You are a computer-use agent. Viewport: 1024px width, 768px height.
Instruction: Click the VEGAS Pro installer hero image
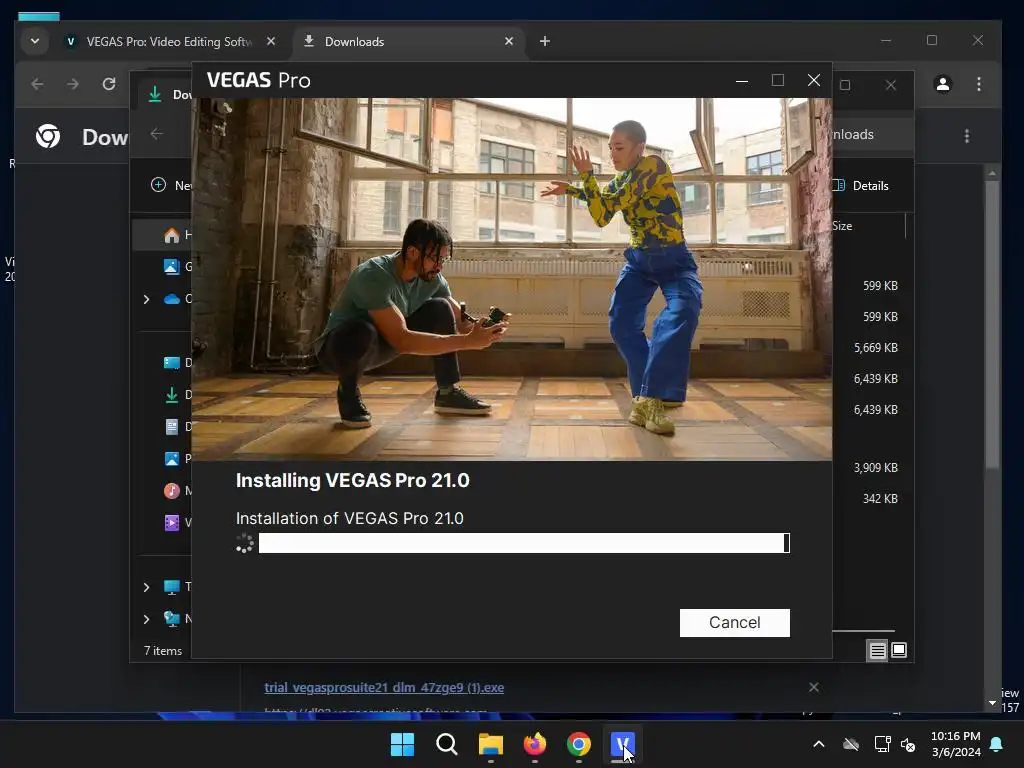(511, 279)
